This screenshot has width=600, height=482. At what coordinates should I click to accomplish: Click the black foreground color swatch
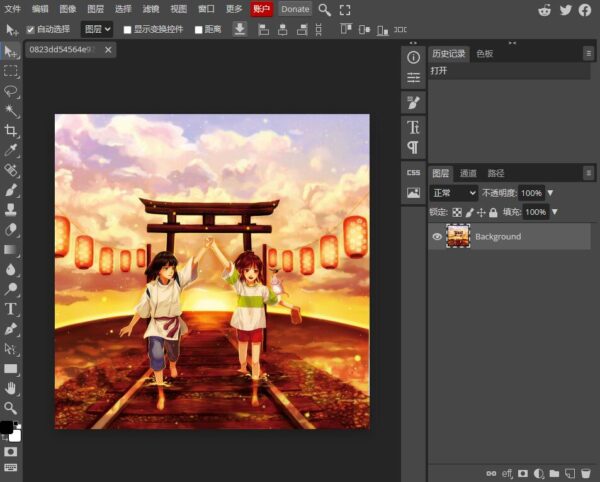(7, 428)
